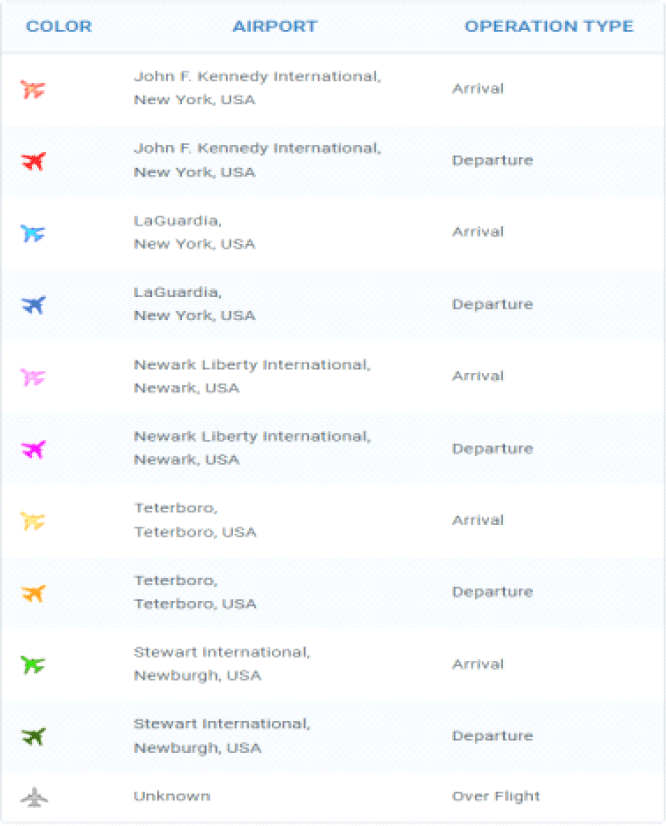Select the orange Teterboro departure plane icon
Screen dimensions: 666x826
(x=33, y=593)
